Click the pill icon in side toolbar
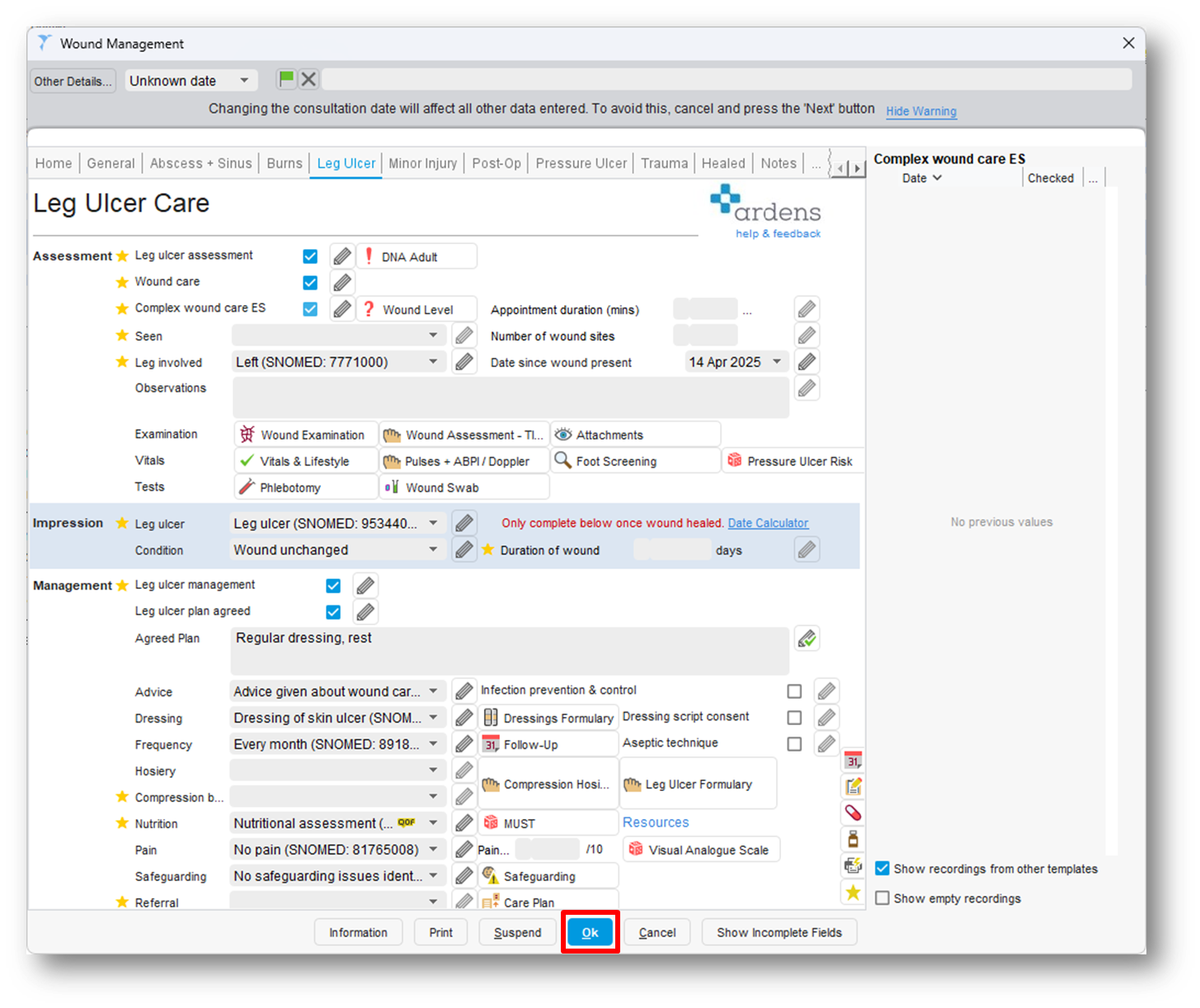The height and width of the screenshot is (1008, 1200). point(853,813)
